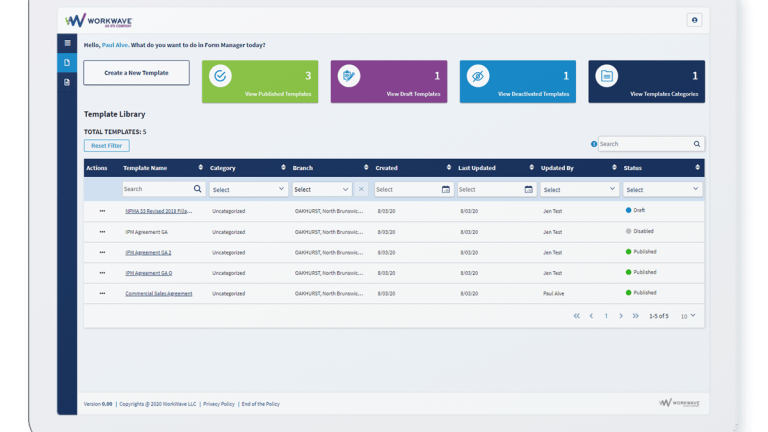768x432 pixels.
Task: Open the hamburger menu in sidebar
Action: pos(68,43)
